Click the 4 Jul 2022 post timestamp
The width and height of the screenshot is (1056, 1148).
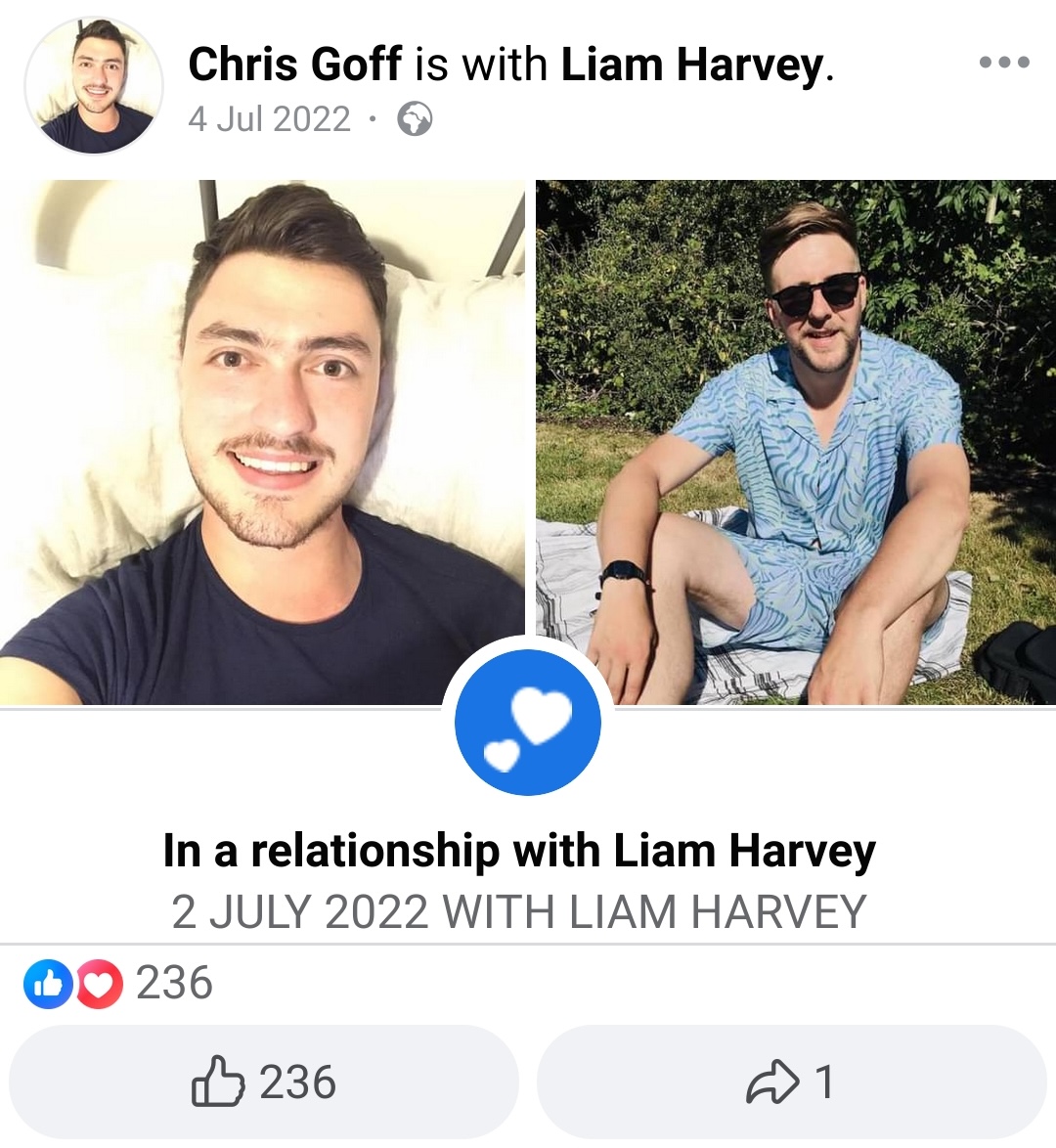[x=270, y=119]
